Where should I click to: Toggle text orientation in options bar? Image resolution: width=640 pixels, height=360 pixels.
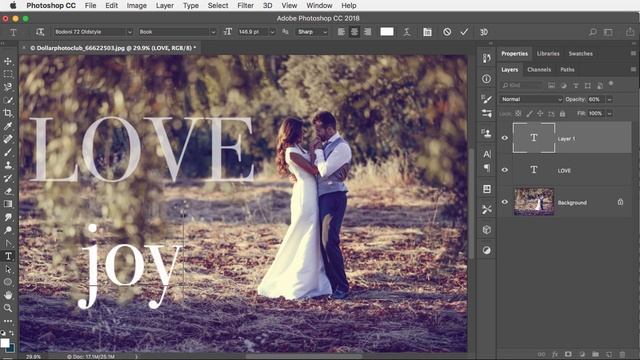40,32
